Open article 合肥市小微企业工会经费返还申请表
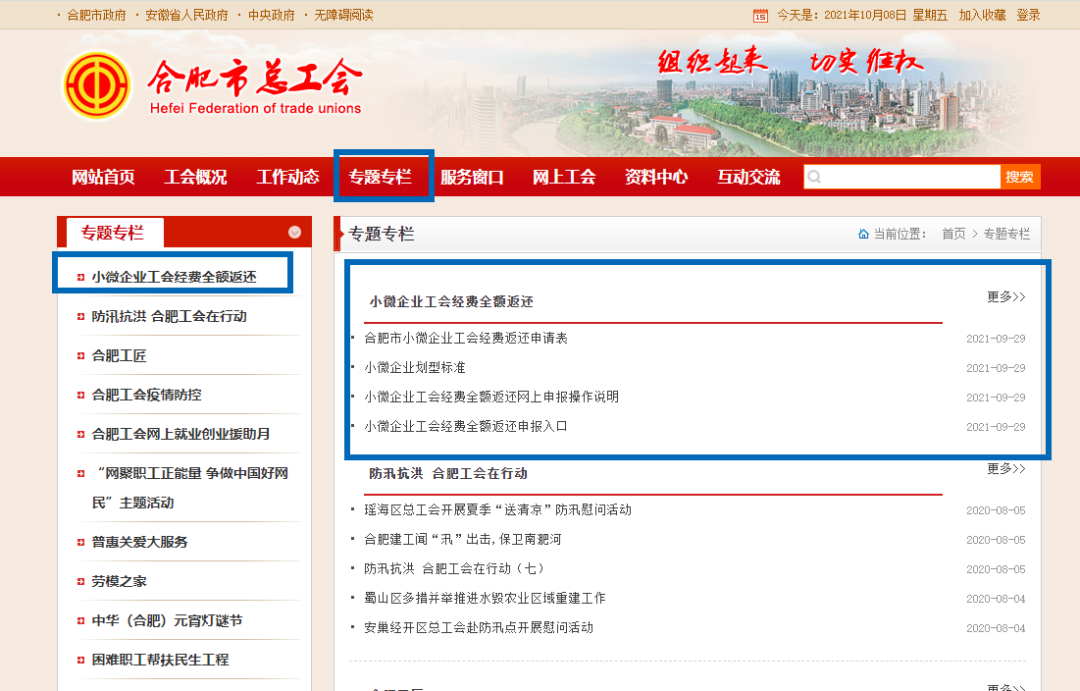 tap(466, 338)
